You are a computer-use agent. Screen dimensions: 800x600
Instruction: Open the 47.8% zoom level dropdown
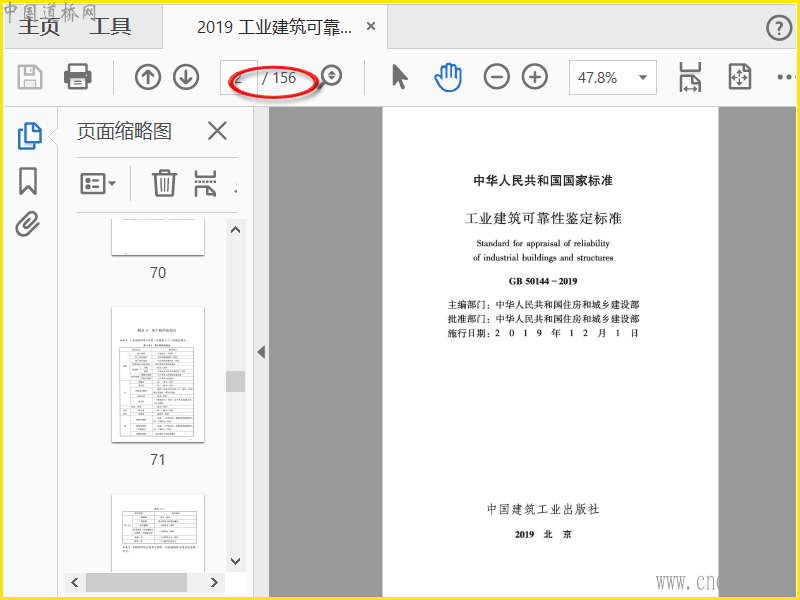[613, 78]
